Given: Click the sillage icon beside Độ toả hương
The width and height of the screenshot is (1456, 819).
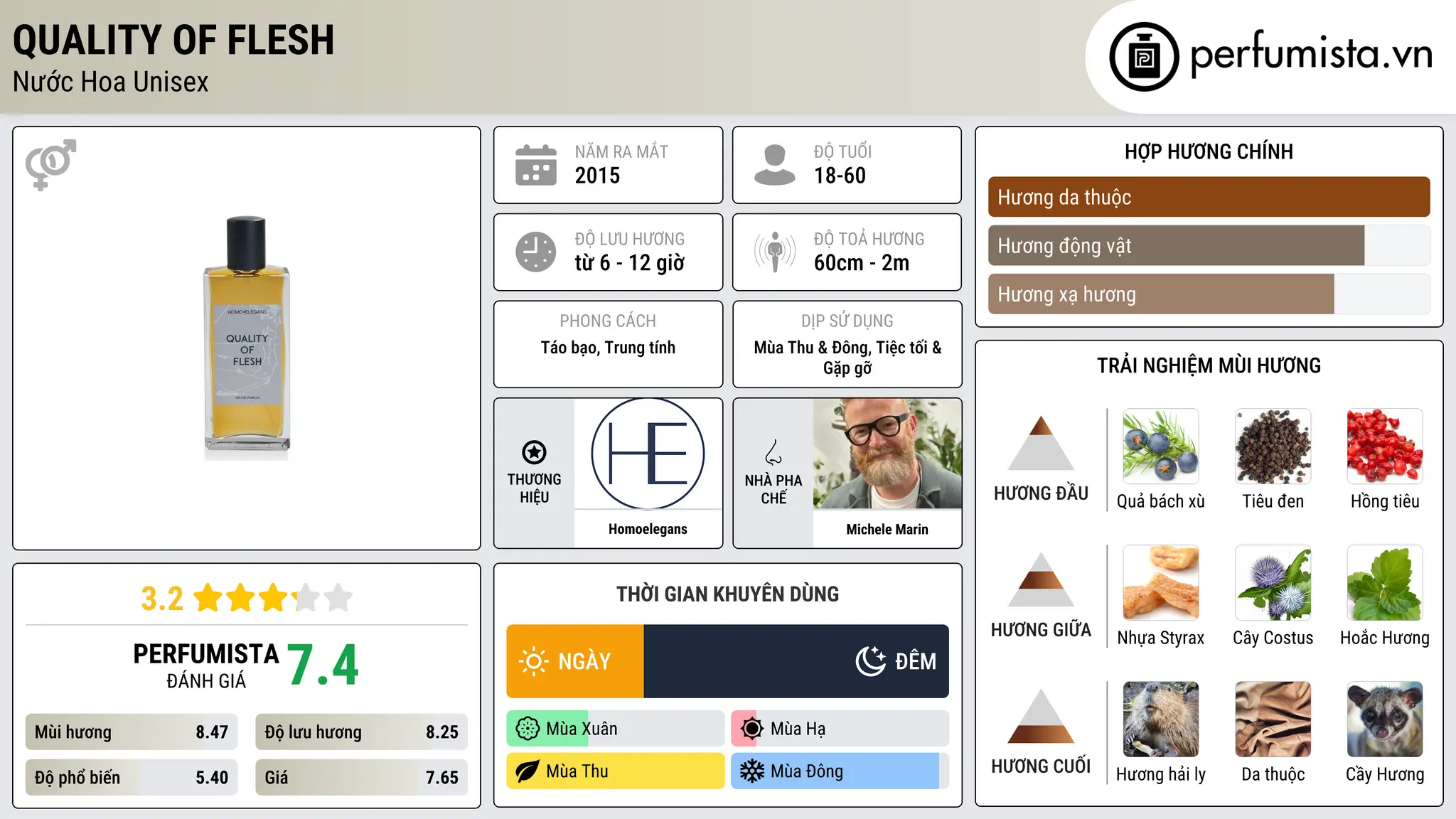Looking at the screenshot, I should coord(775,252).
